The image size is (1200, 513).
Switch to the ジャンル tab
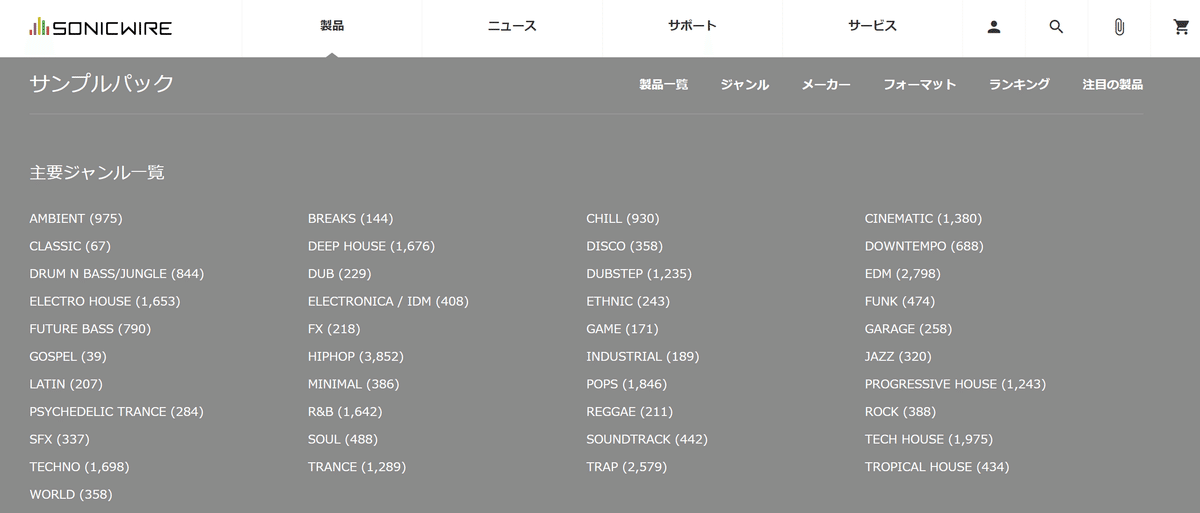pos(745,85)
